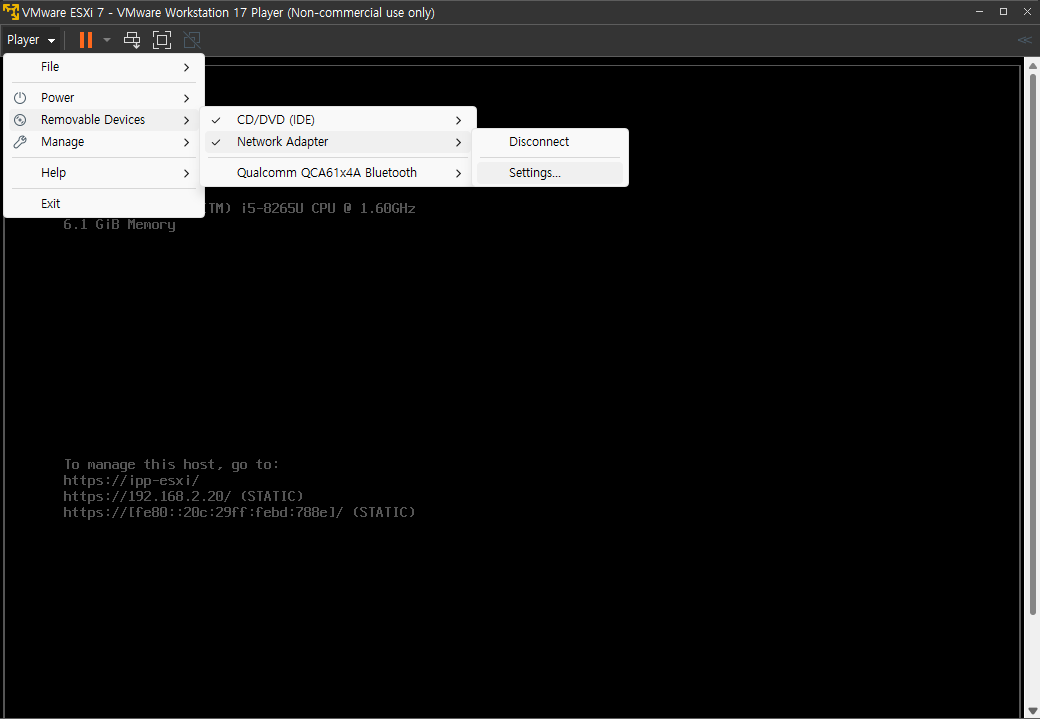Click the VMware Player title bar icon
This screenshot has width=1040, height=719.
pos(11,12)
